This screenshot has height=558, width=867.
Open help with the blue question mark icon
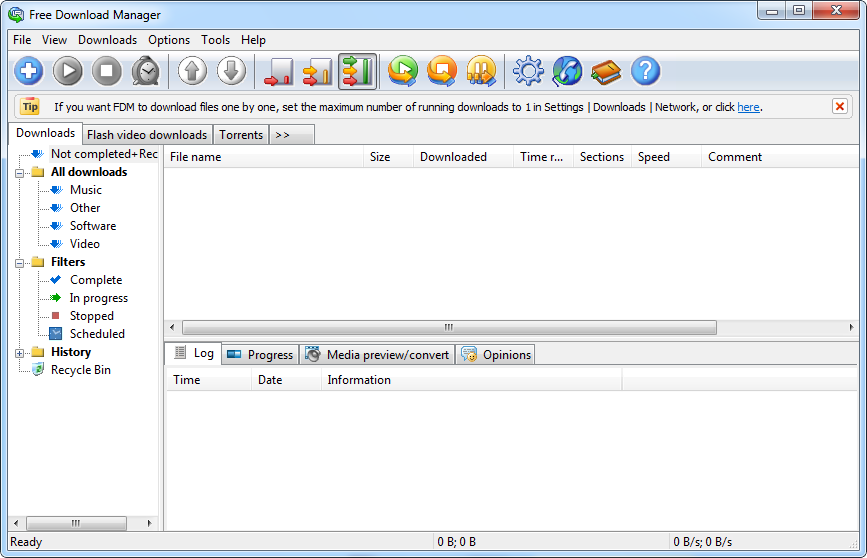645,71
